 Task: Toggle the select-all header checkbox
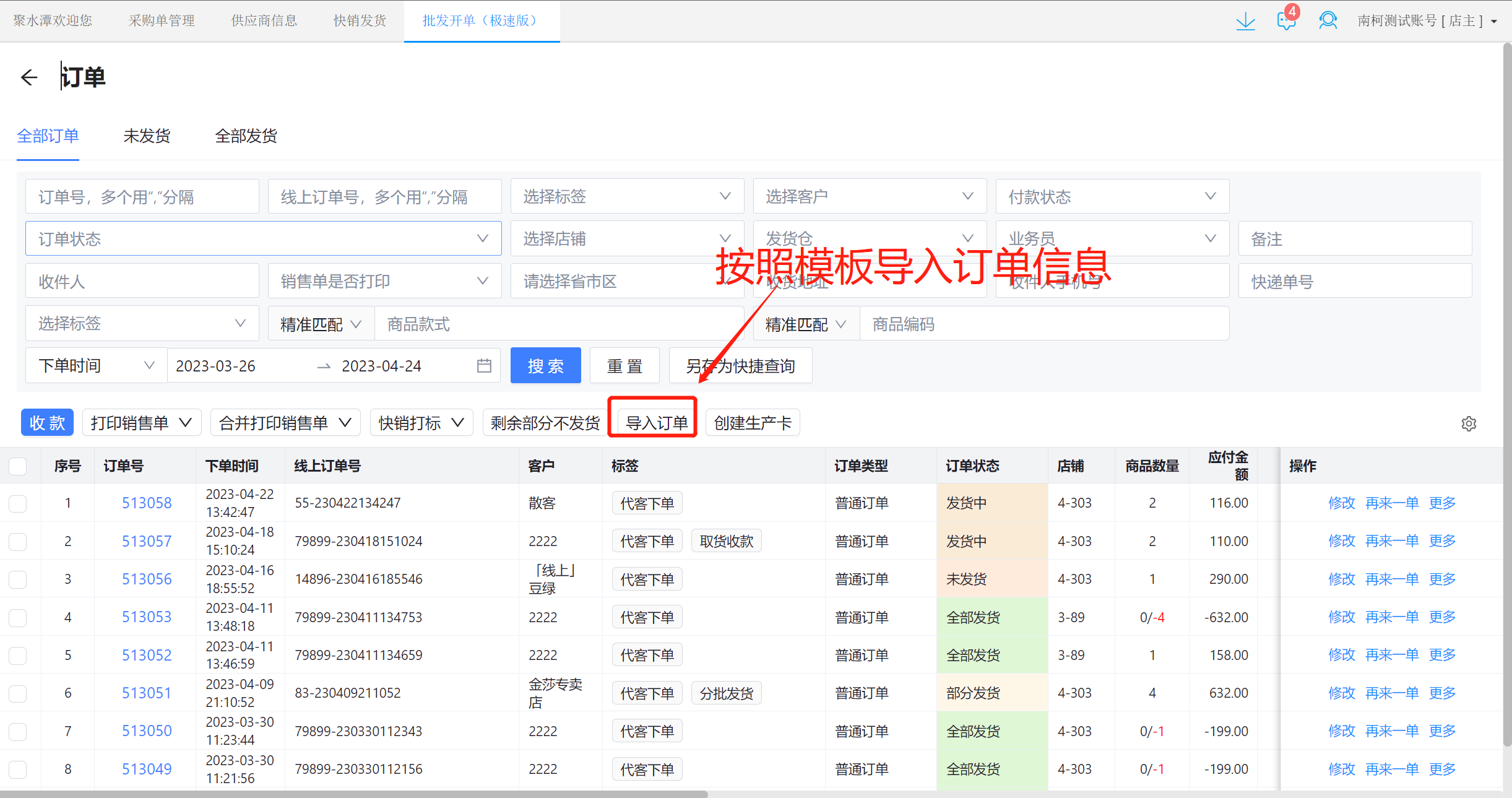pos(18,466)
